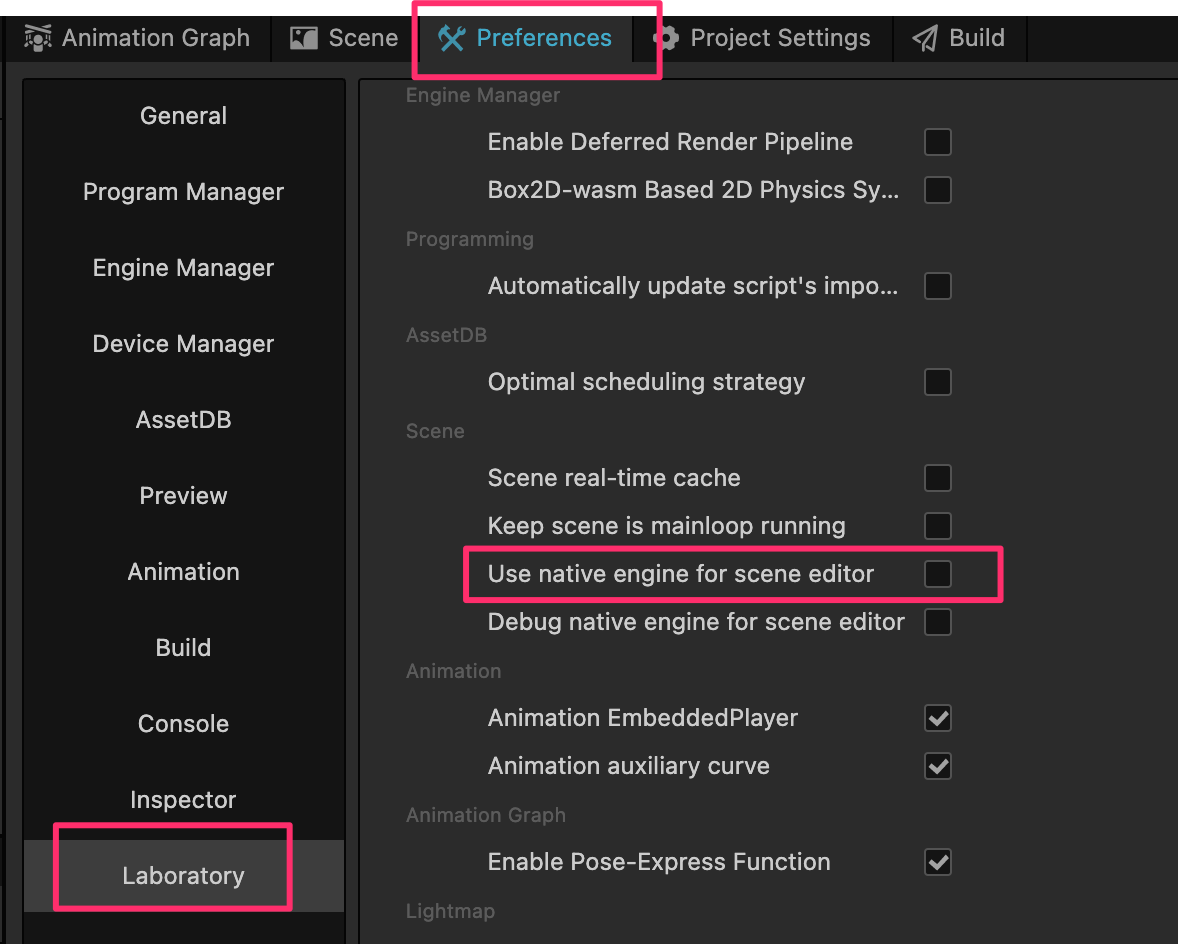Select Program Manager in the sidebar
The image size is (1178, 944).
[x=183, y=192]
